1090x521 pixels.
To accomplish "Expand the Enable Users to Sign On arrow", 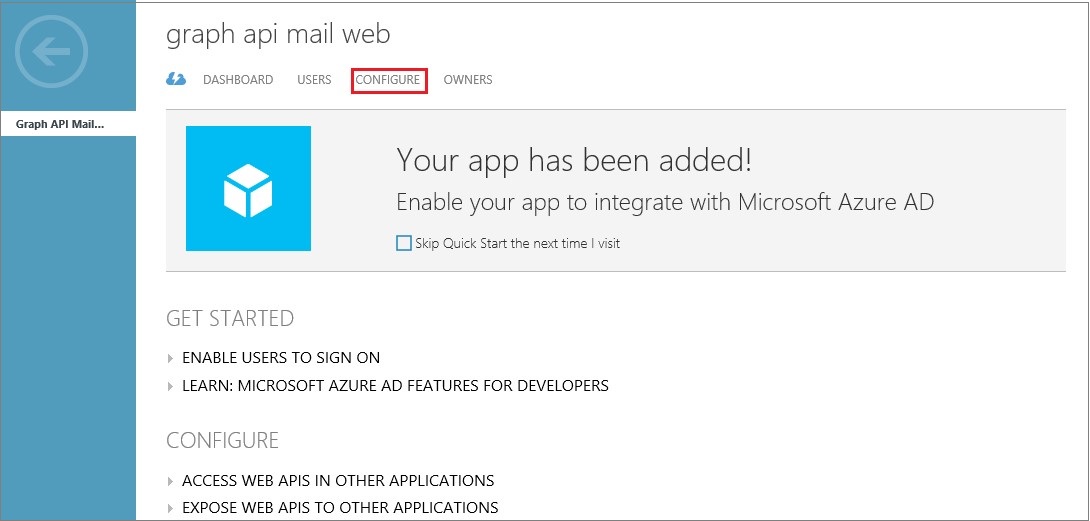I will pos(170,358).
